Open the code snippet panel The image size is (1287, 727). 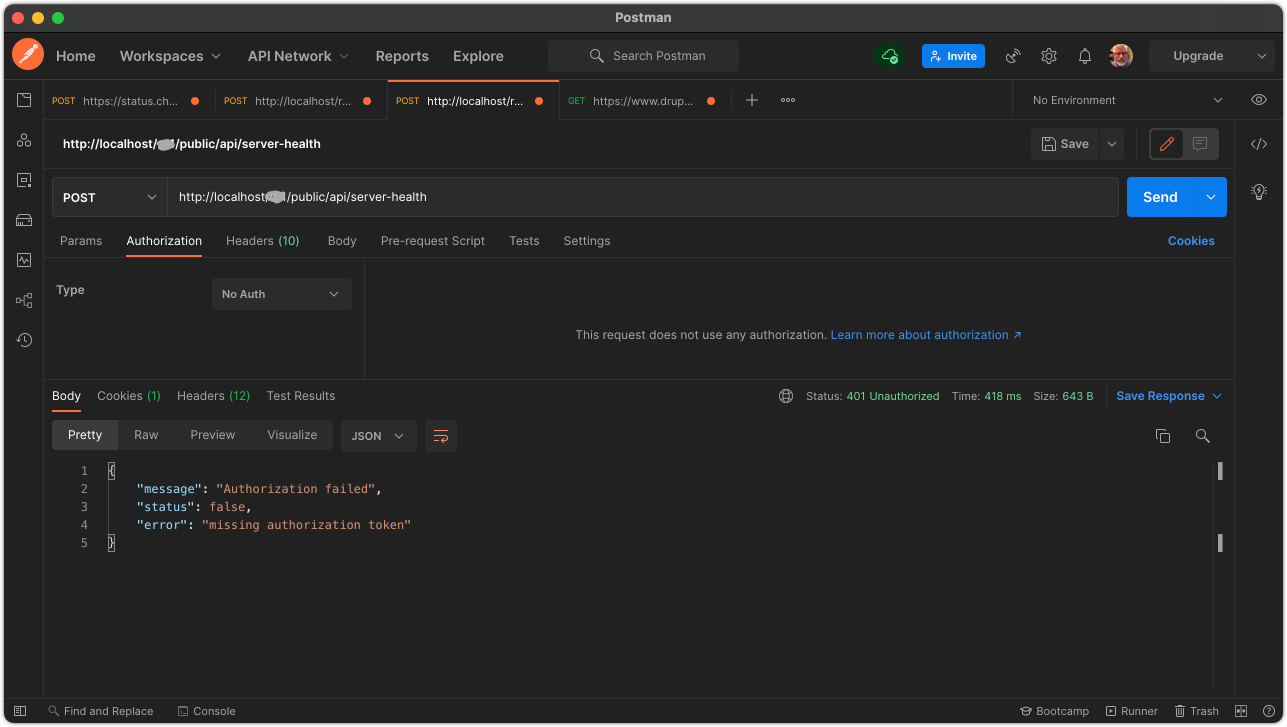click(x=1258, y=143)
